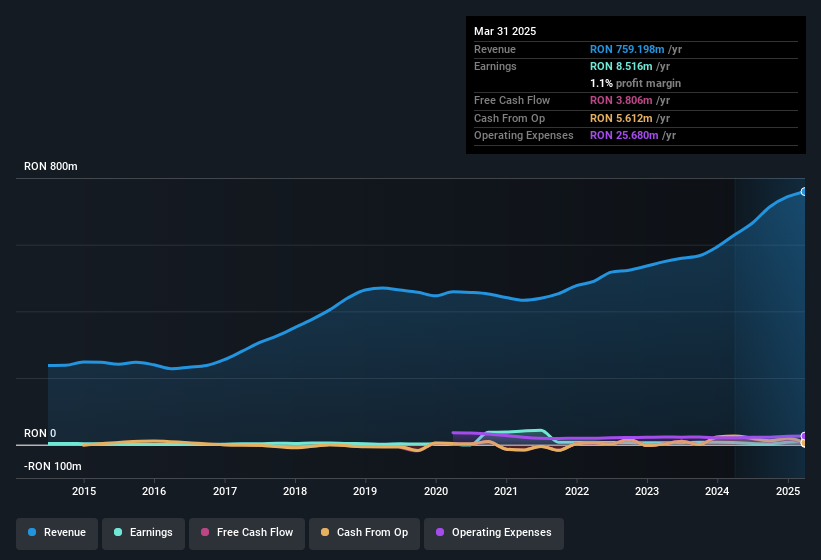Click the 2023 x-axis label
The width and height of the screenshot is (821, 560).
coord(647,491)
